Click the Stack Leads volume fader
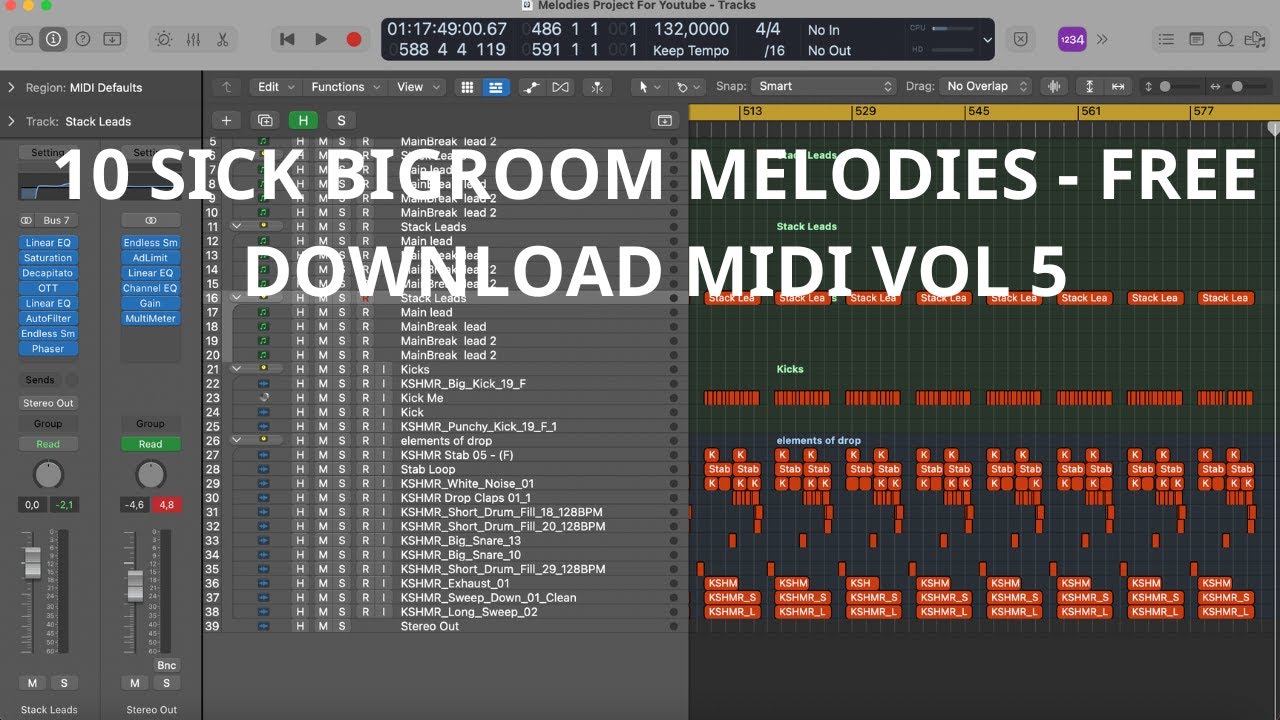Image resolution: width=1280 pixels, height=720 pixels. tap(33, 562)
